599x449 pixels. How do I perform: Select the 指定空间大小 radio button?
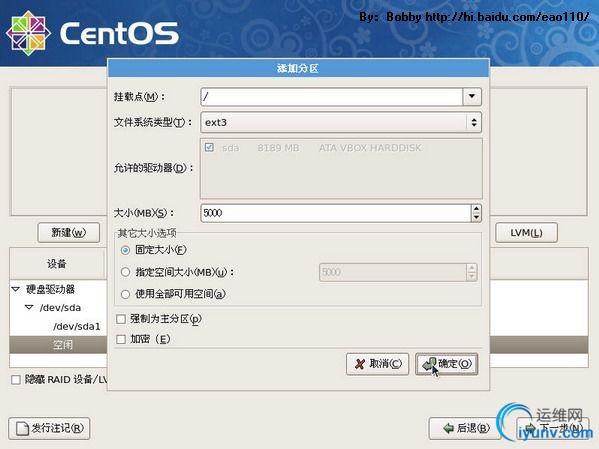125,272
